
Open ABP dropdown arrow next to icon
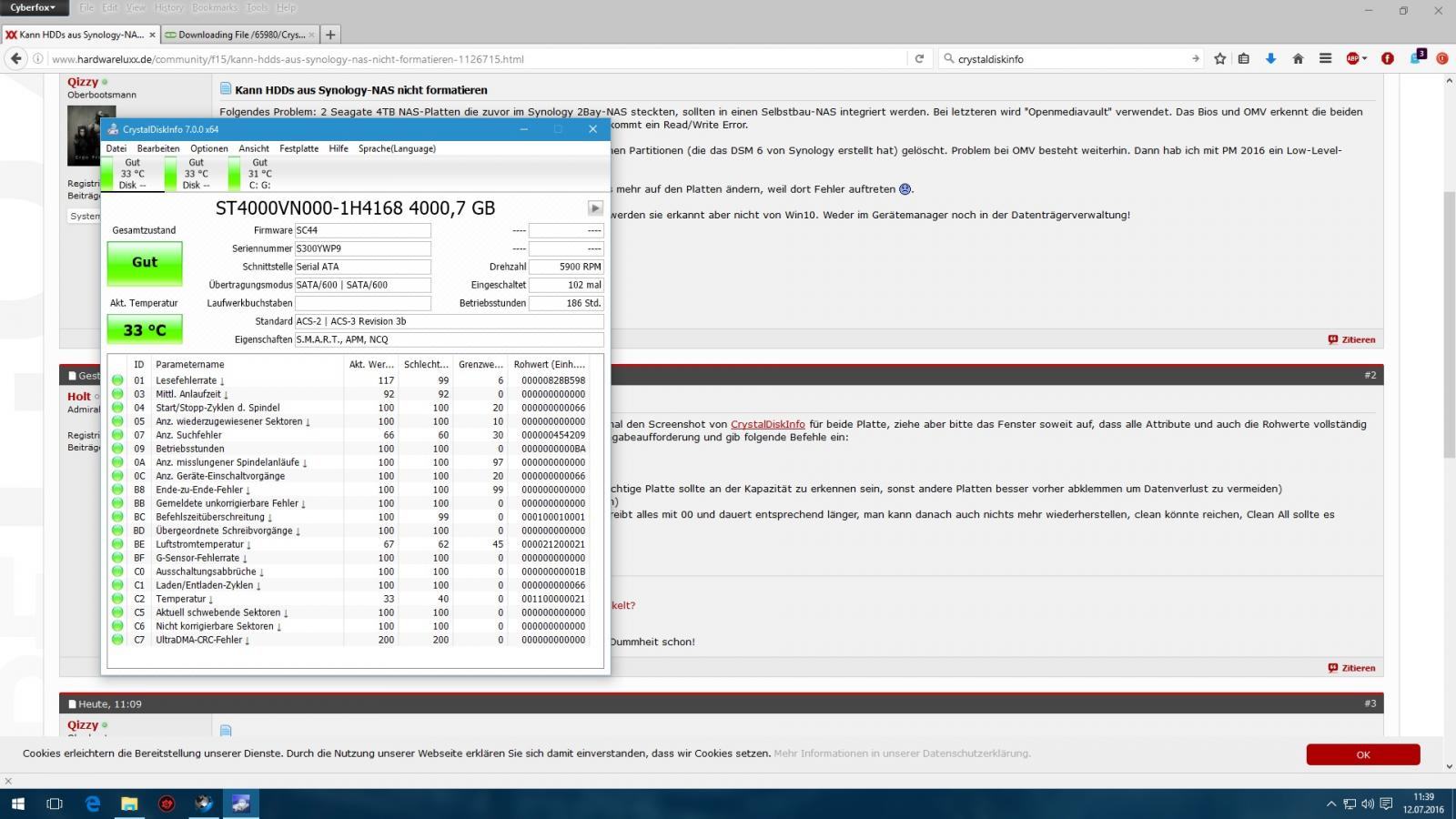tap(1363, 58)
